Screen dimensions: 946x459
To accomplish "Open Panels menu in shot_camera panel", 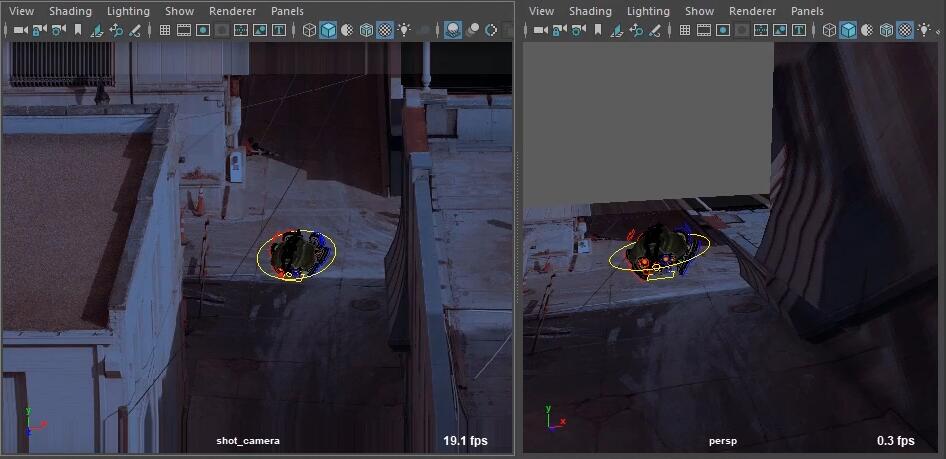I will [288, 11].
